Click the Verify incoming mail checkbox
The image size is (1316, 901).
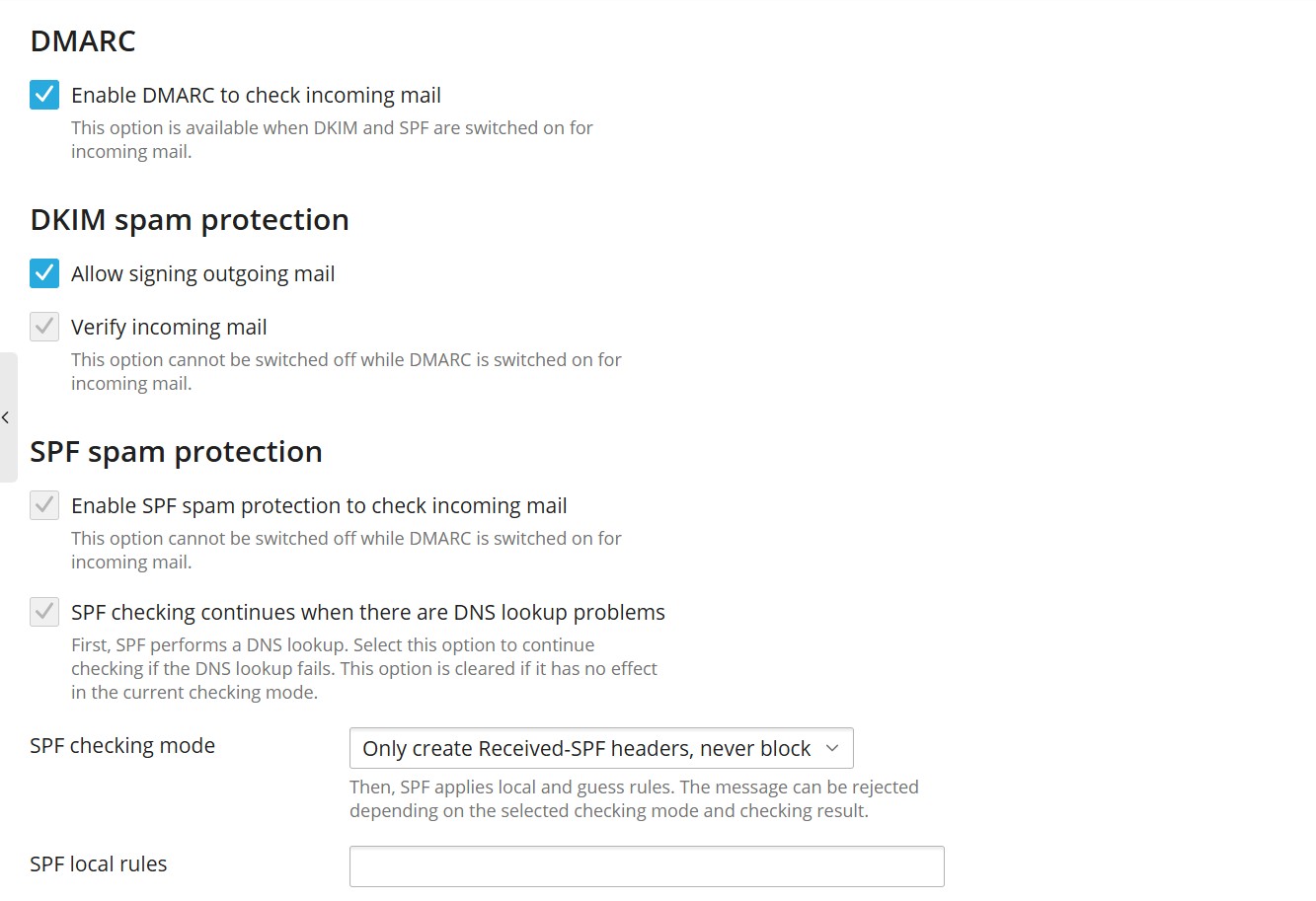44,327
